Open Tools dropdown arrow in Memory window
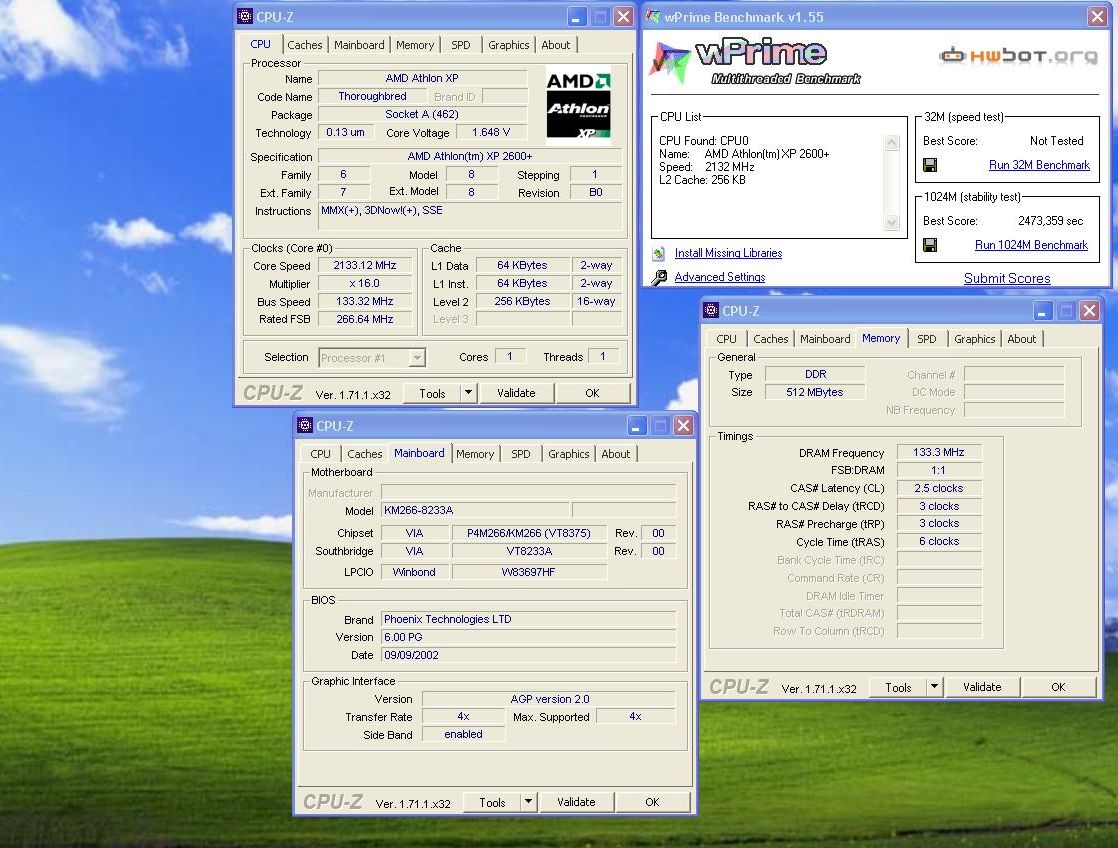The height and width of the screenshot is (848, 1118). coord(934,687)
